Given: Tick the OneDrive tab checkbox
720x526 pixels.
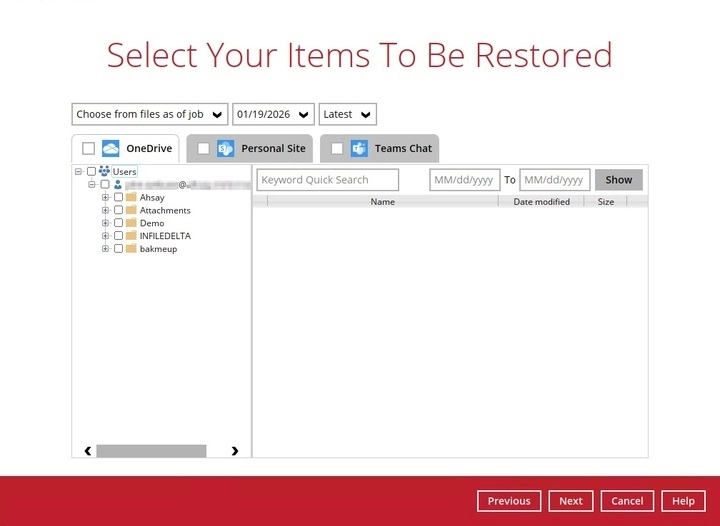Looking at the screenshot, I should click(x=88, y=148).
